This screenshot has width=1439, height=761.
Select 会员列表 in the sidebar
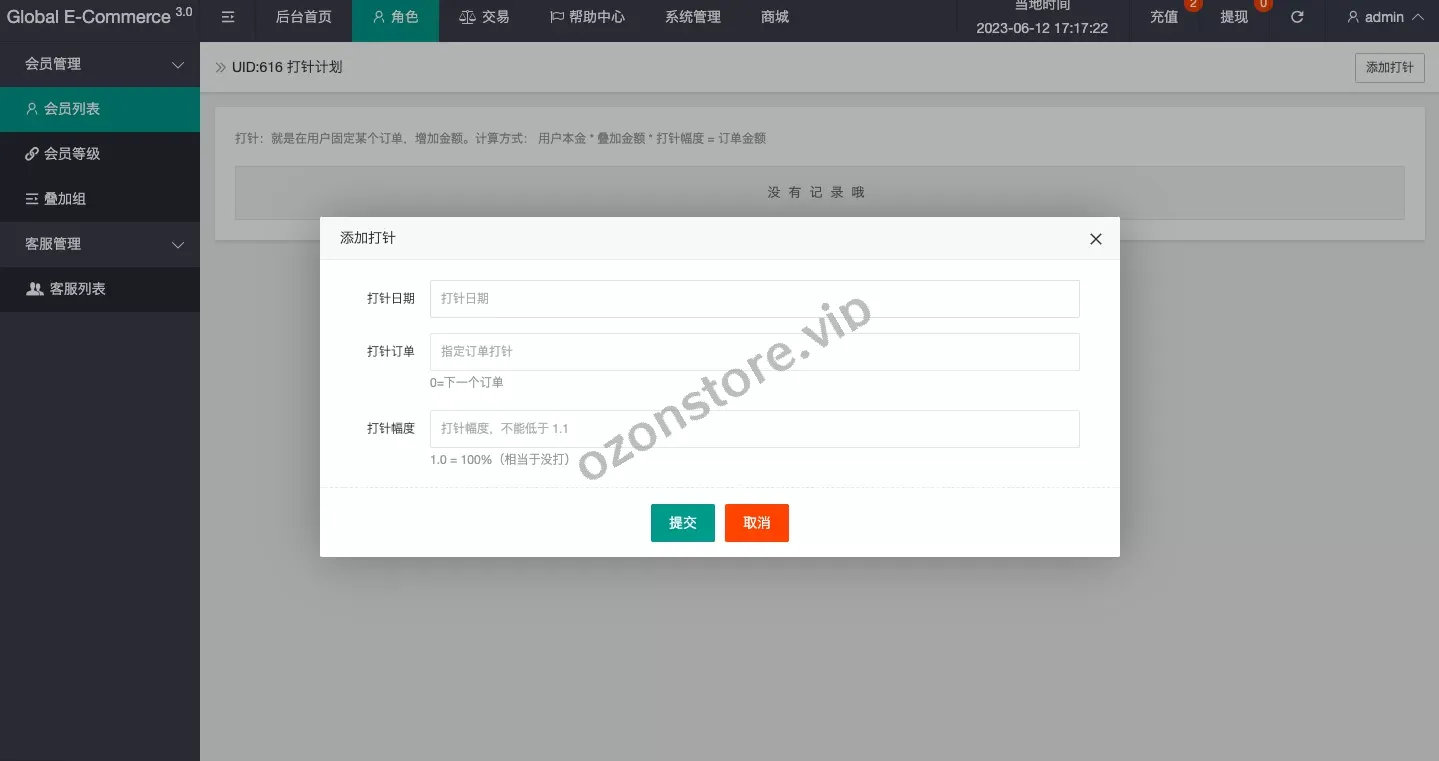pyautogui.click(x=72, y=109)
